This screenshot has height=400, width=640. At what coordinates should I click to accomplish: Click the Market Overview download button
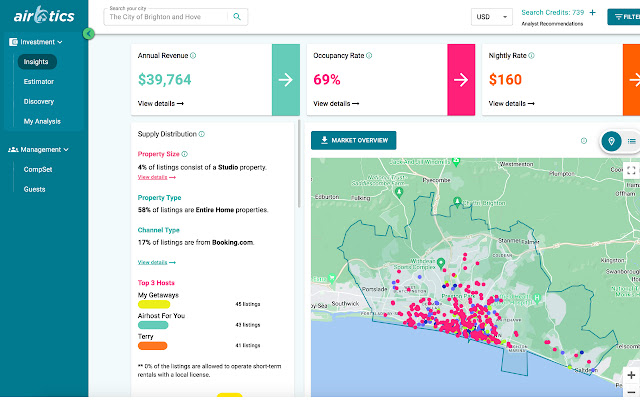[x=353, y=140]
